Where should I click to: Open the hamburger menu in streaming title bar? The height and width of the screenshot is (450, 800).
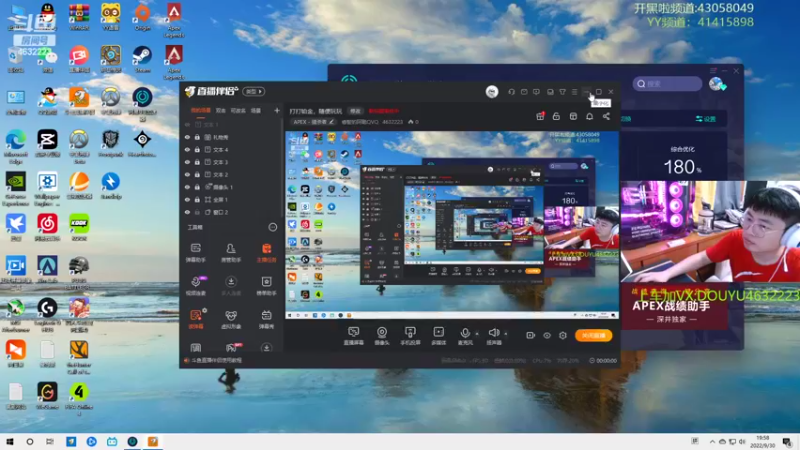[x=574, y=92]
